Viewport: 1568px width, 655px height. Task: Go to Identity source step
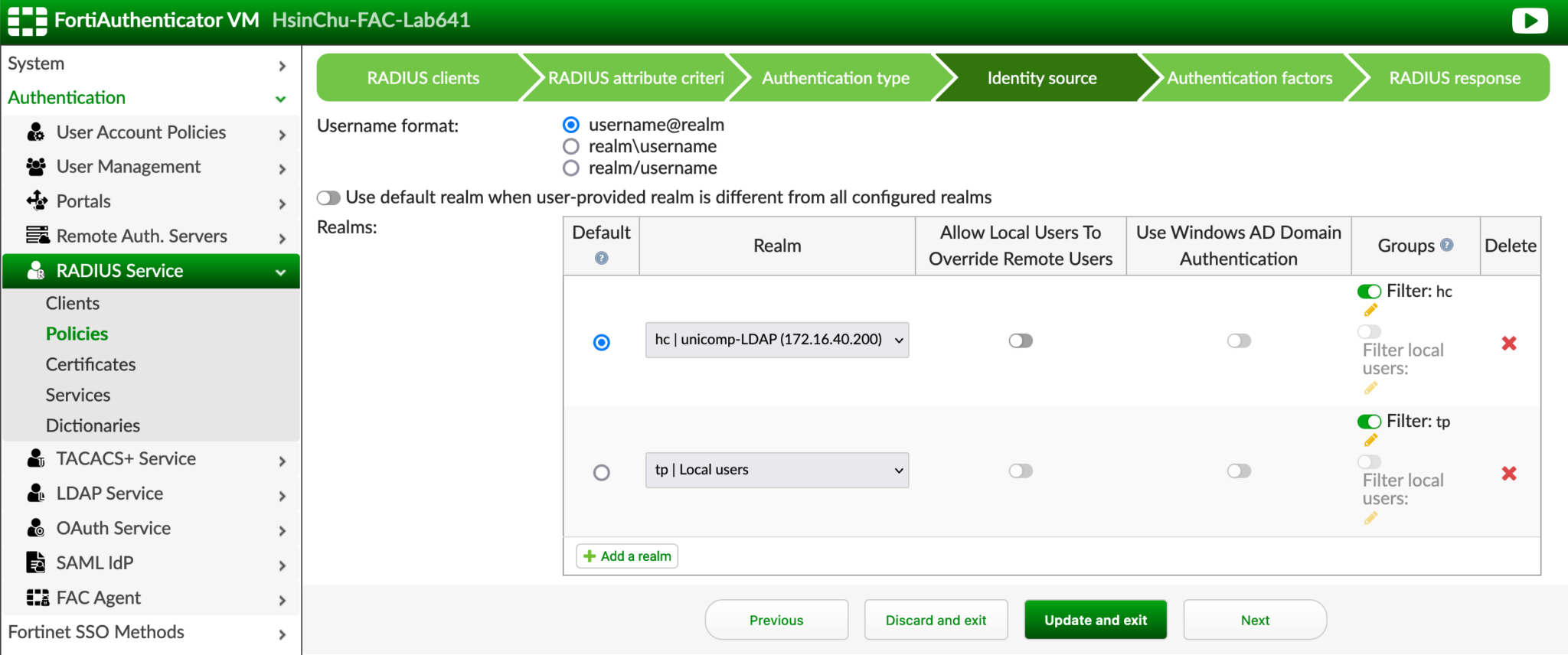click(x=1042, y=78)
